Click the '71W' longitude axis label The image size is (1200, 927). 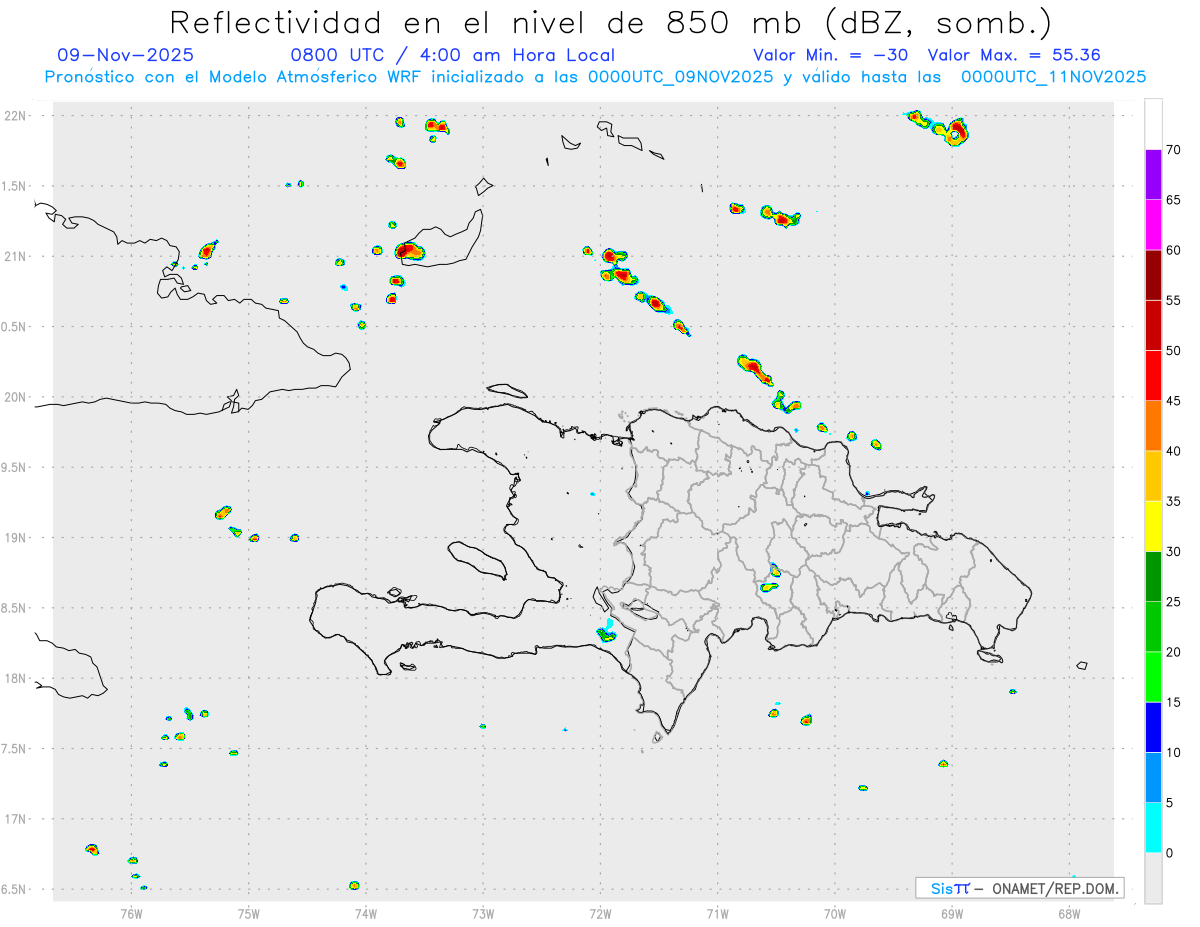pyautogui.click(x=717, y=914)
